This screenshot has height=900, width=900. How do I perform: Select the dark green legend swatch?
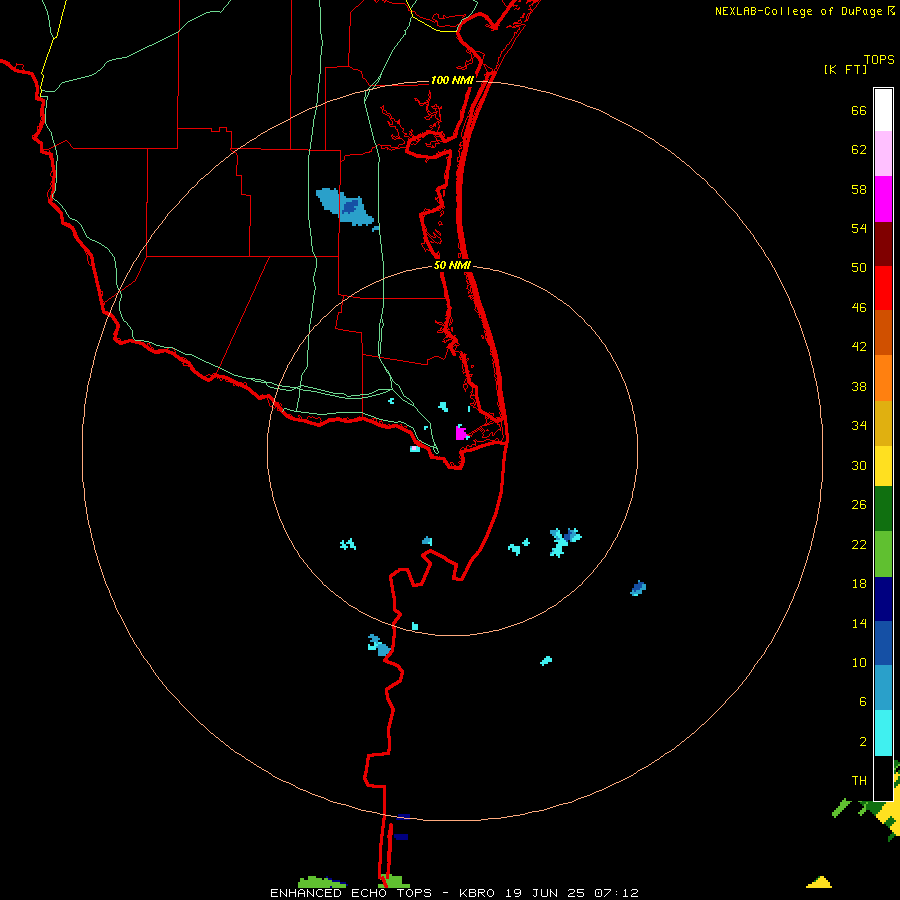click(883, 509)
